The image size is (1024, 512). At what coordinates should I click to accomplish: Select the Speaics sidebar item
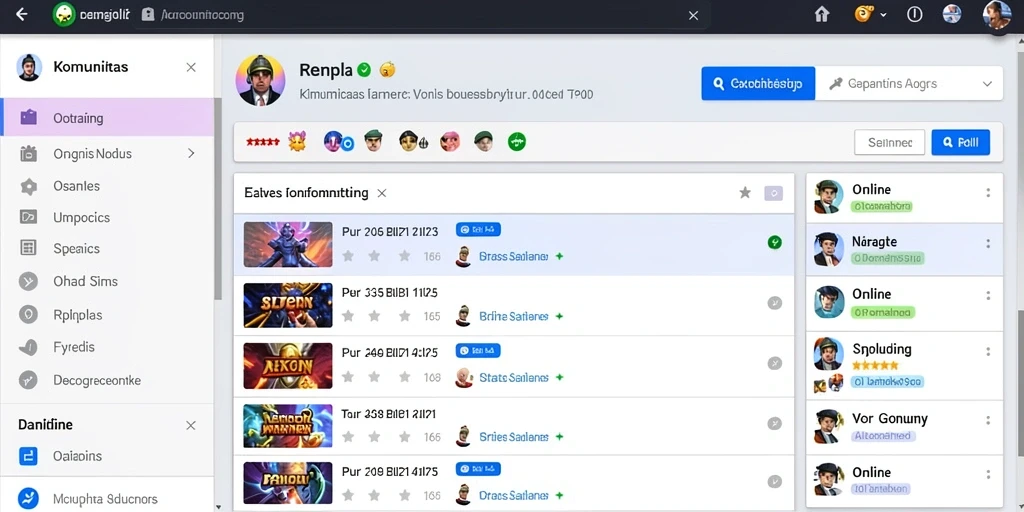pyautogui.click(x=107, y=248)
